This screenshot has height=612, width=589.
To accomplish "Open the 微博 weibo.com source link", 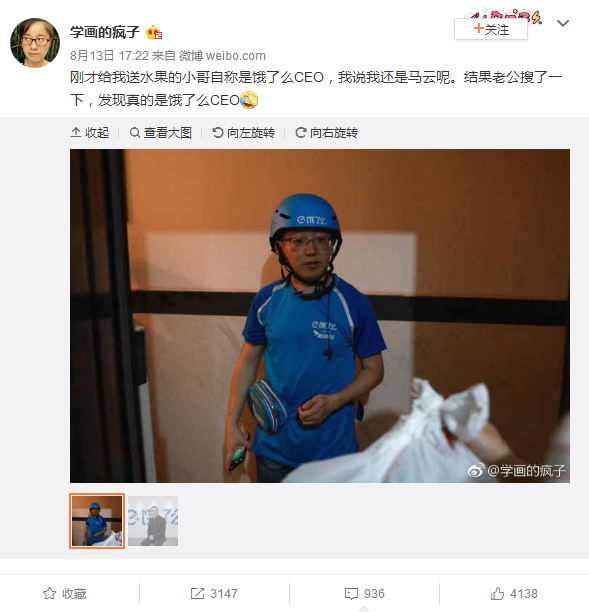I will (x=222, y=56).
